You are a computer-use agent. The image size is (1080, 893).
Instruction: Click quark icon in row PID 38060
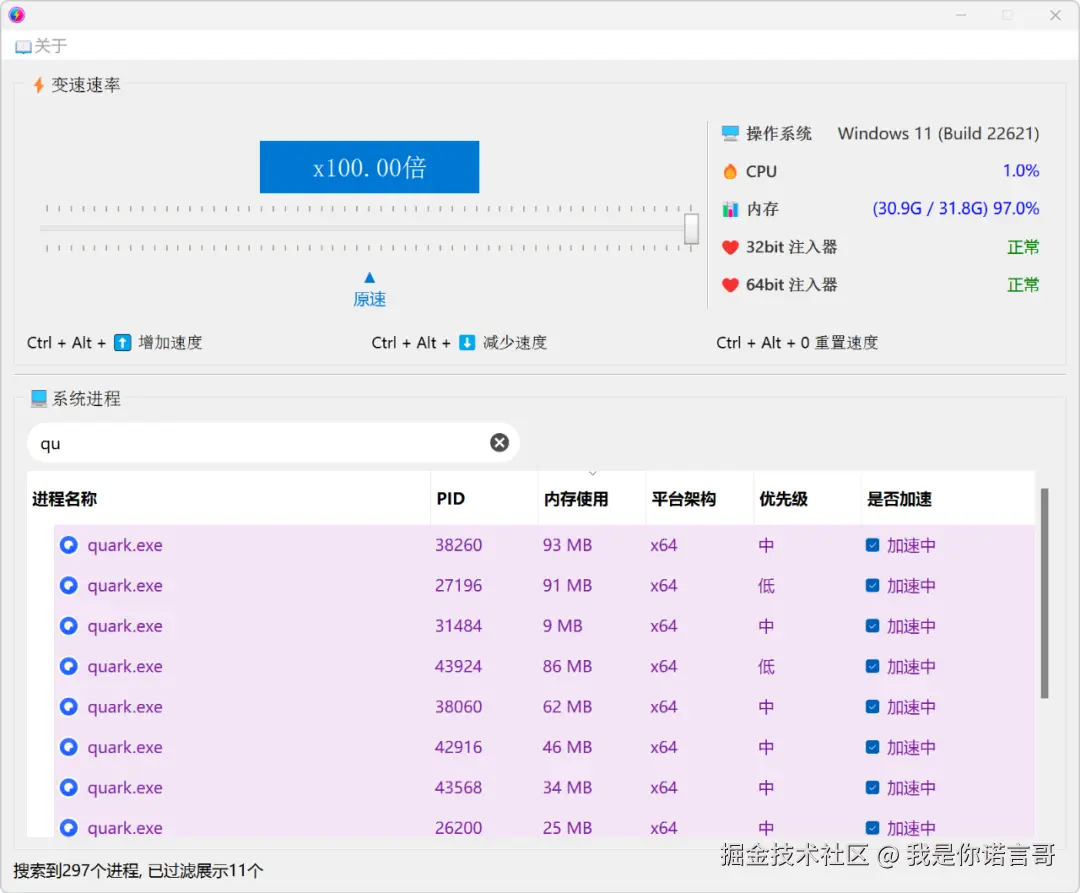pyautogui.click(x=69, y=707)
